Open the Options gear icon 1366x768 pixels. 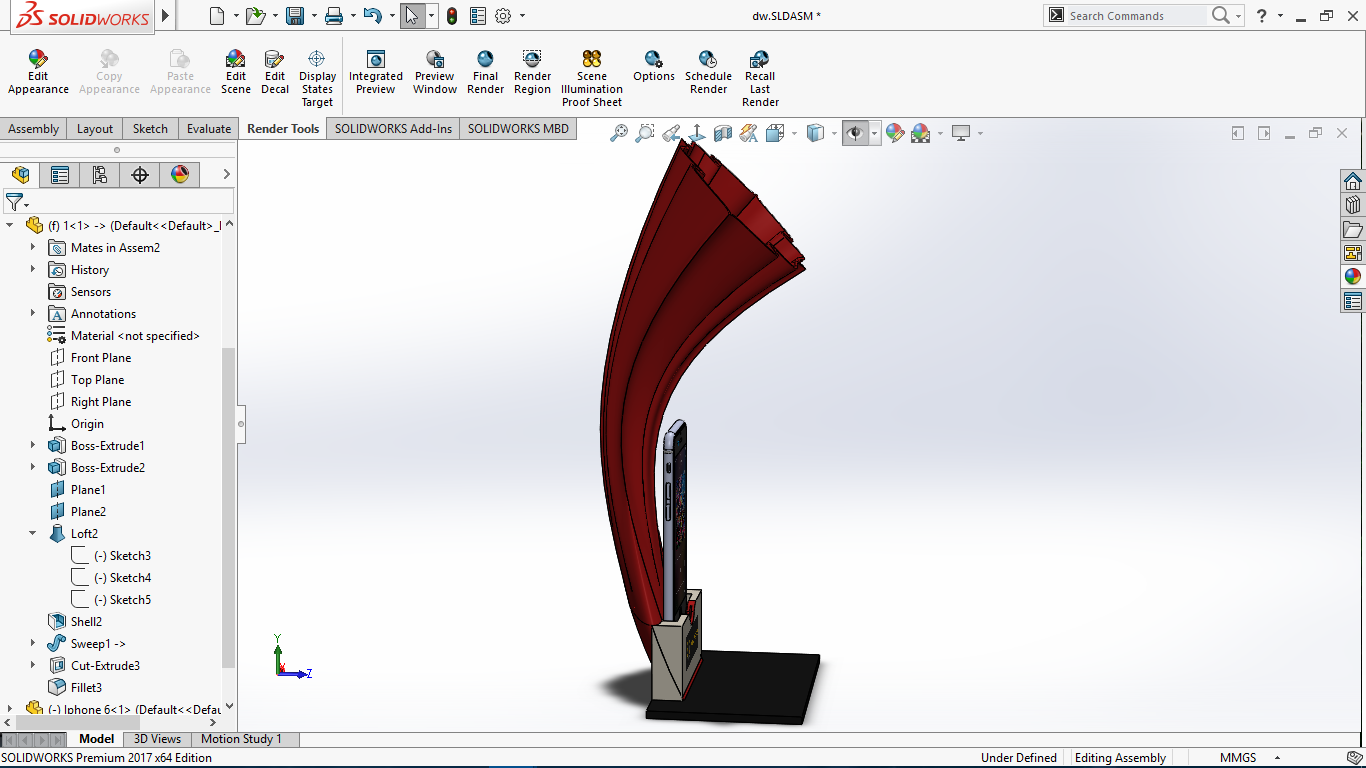click(x=503, y=16)
